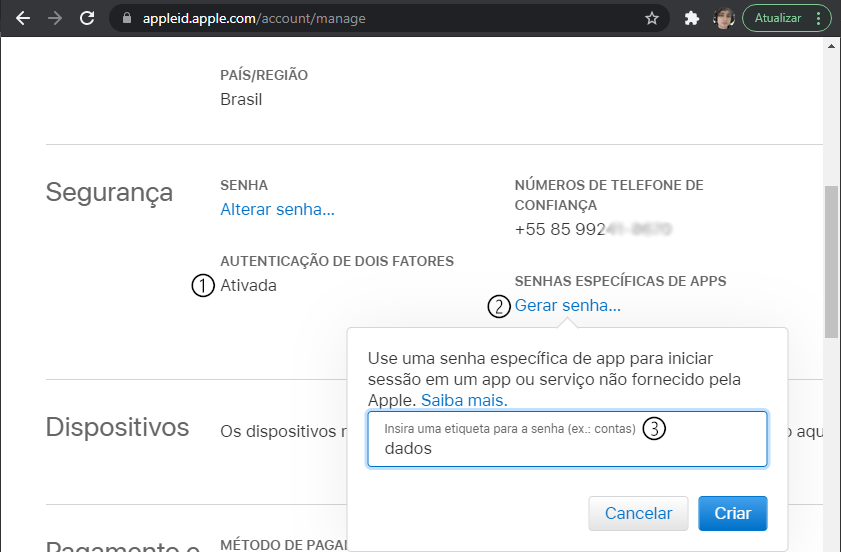Click the vertical scrollbar thumb
The height and width of the screenshot is (552, 841).
click(x=831, y=262)
